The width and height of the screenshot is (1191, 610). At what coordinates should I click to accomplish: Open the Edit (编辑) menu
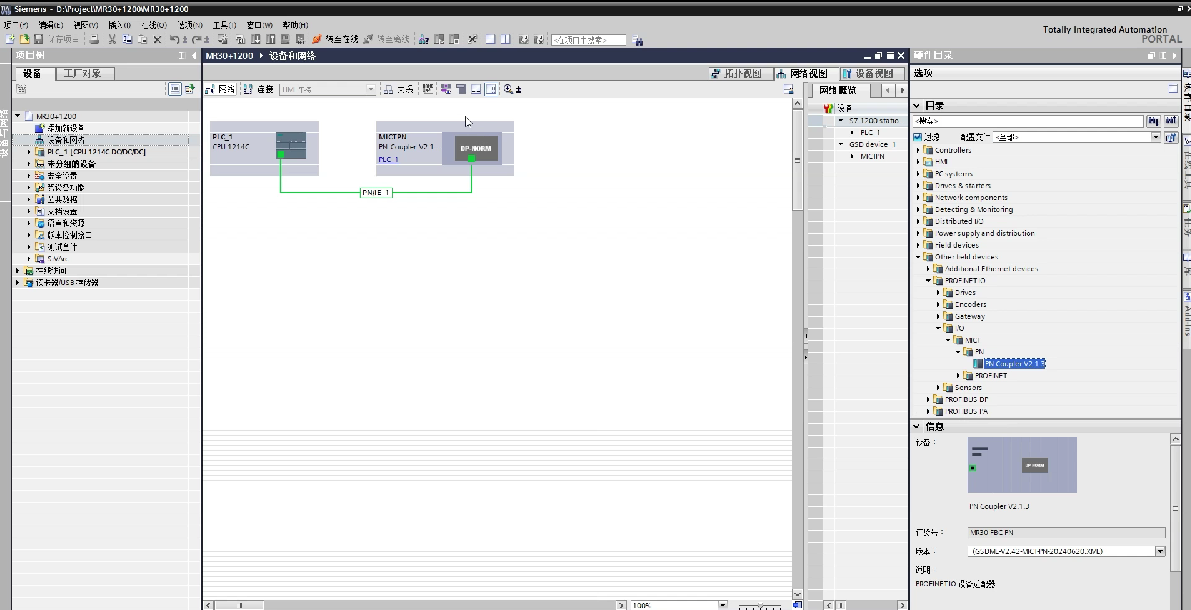(51, 25)
